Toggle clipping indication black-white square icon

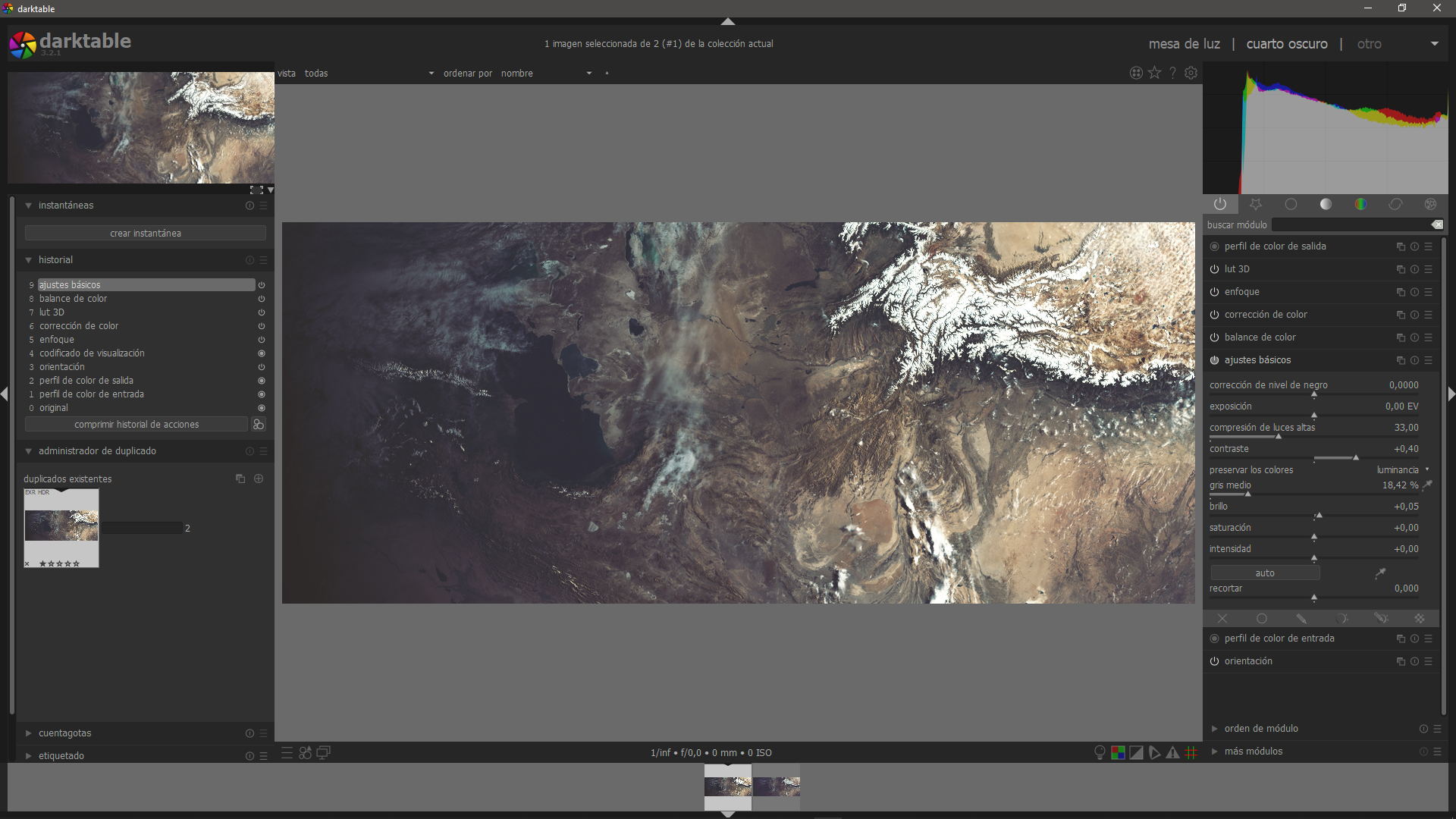tap(1136, 752)
